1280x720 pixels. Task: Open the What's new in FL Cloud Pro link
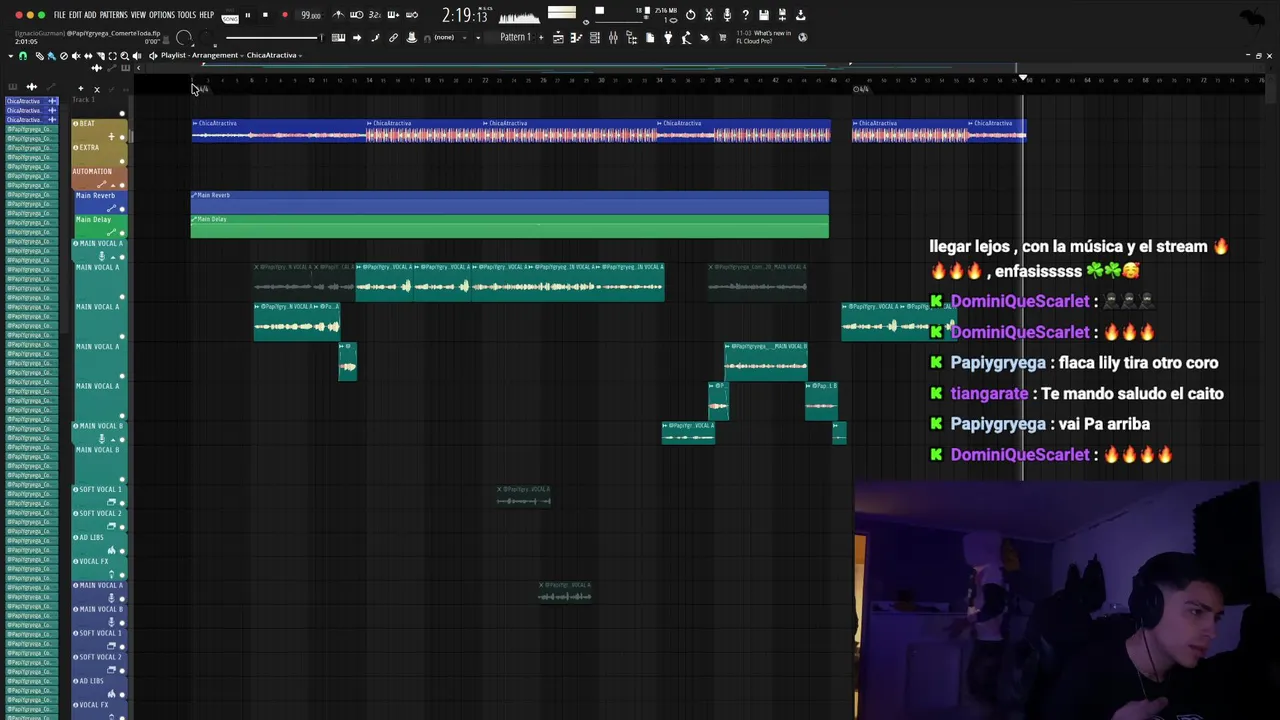click(763, 37)
